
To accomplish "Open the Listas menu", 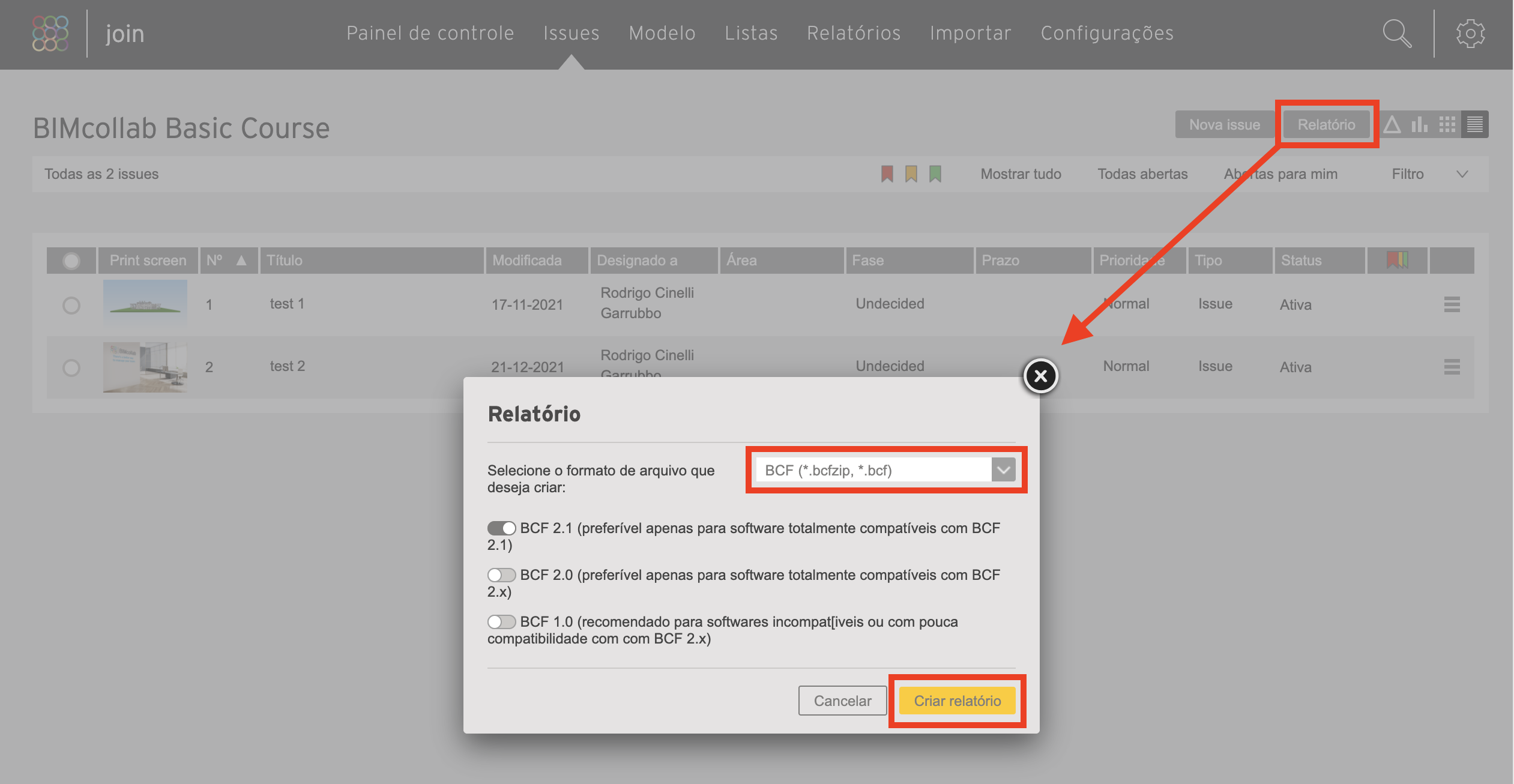I will point(751,34).
